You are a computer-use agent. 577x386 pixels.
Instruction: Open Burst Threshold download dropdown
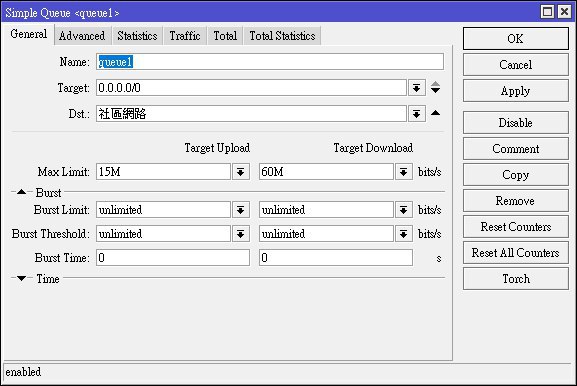tap(404, 234)
